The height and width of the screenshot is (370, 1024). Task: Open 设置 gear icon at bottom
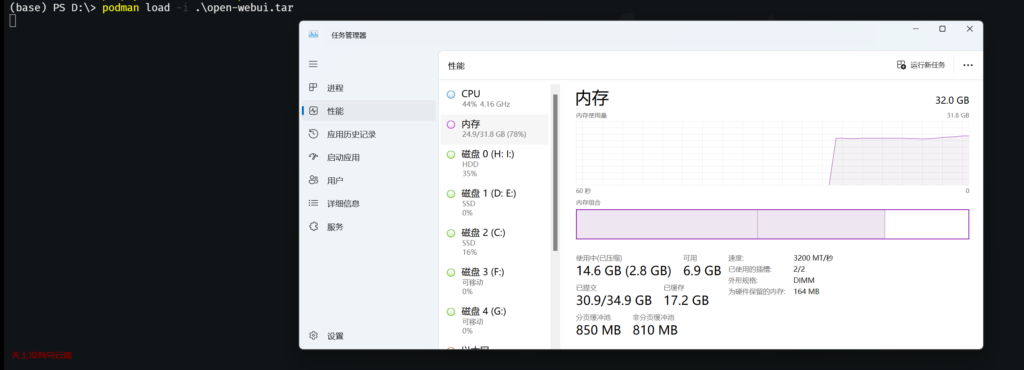pos(313,335)
